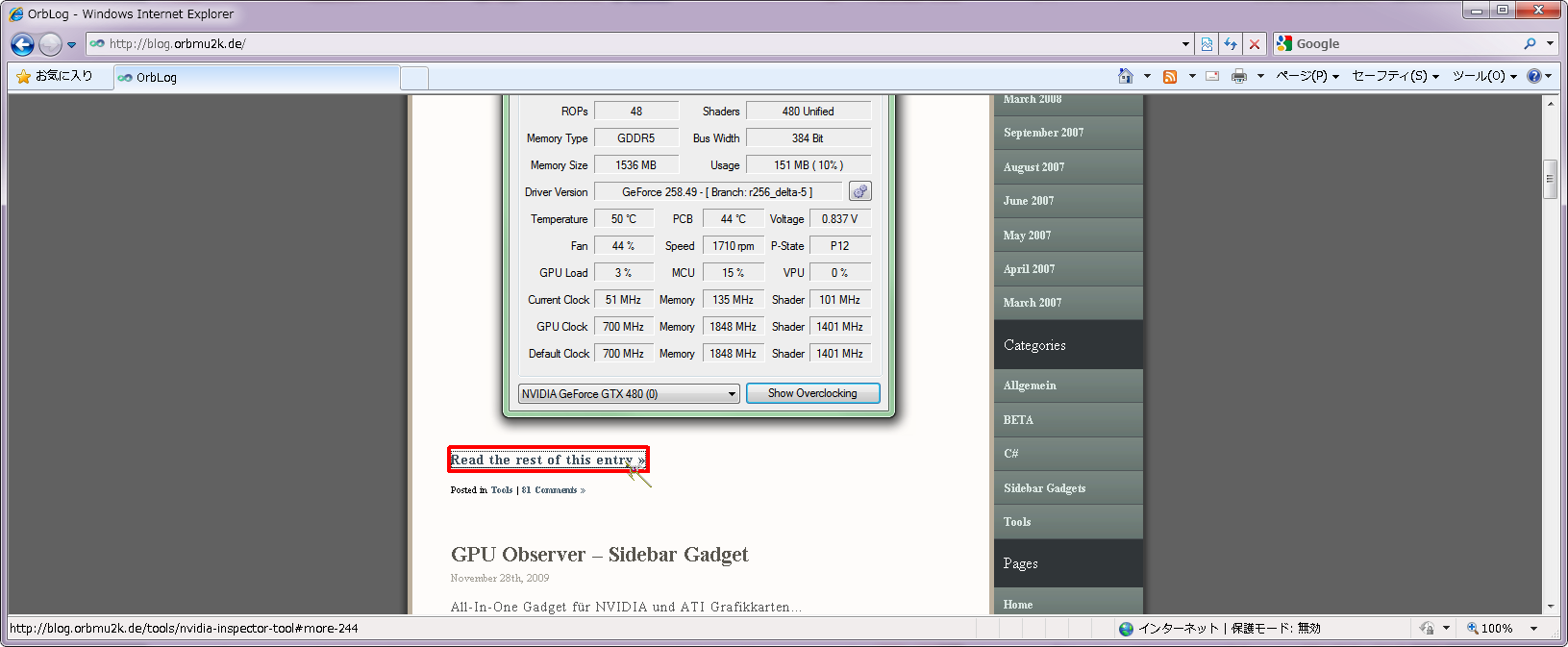Viewport: 1568px width, 647px height.
Task: Expand the address bar history dropdown
Action: pos(1185,44)
